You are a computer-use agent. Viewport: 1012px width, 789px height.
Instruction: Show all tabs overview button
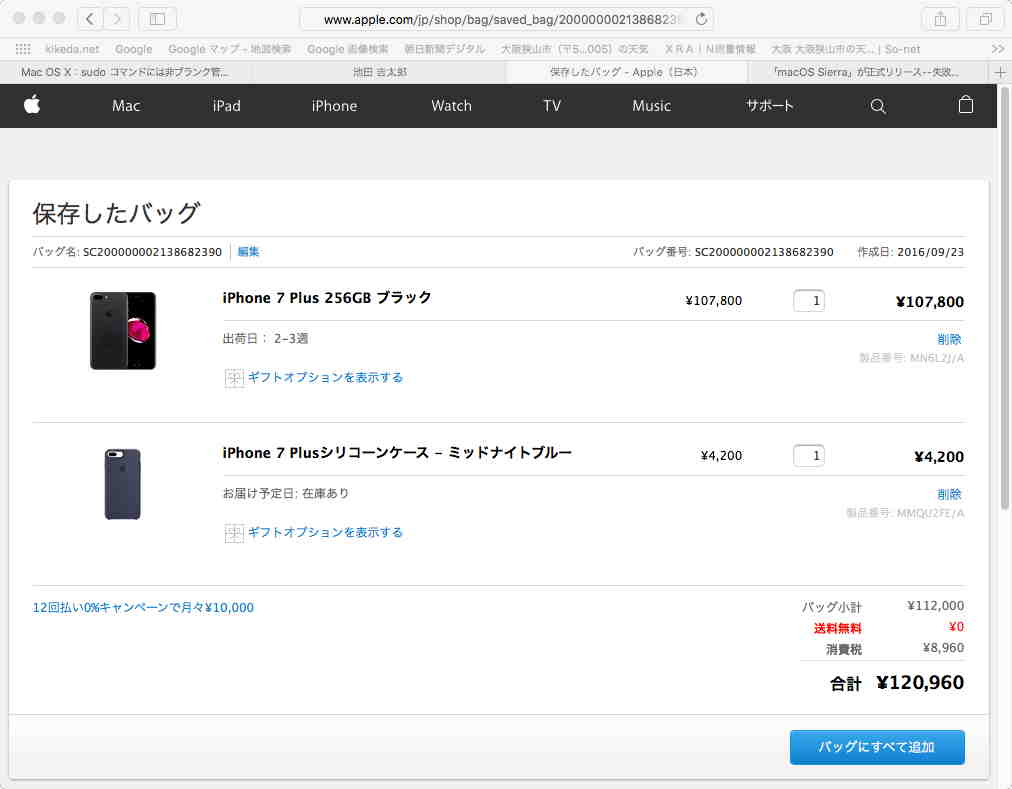click(985, 19)
